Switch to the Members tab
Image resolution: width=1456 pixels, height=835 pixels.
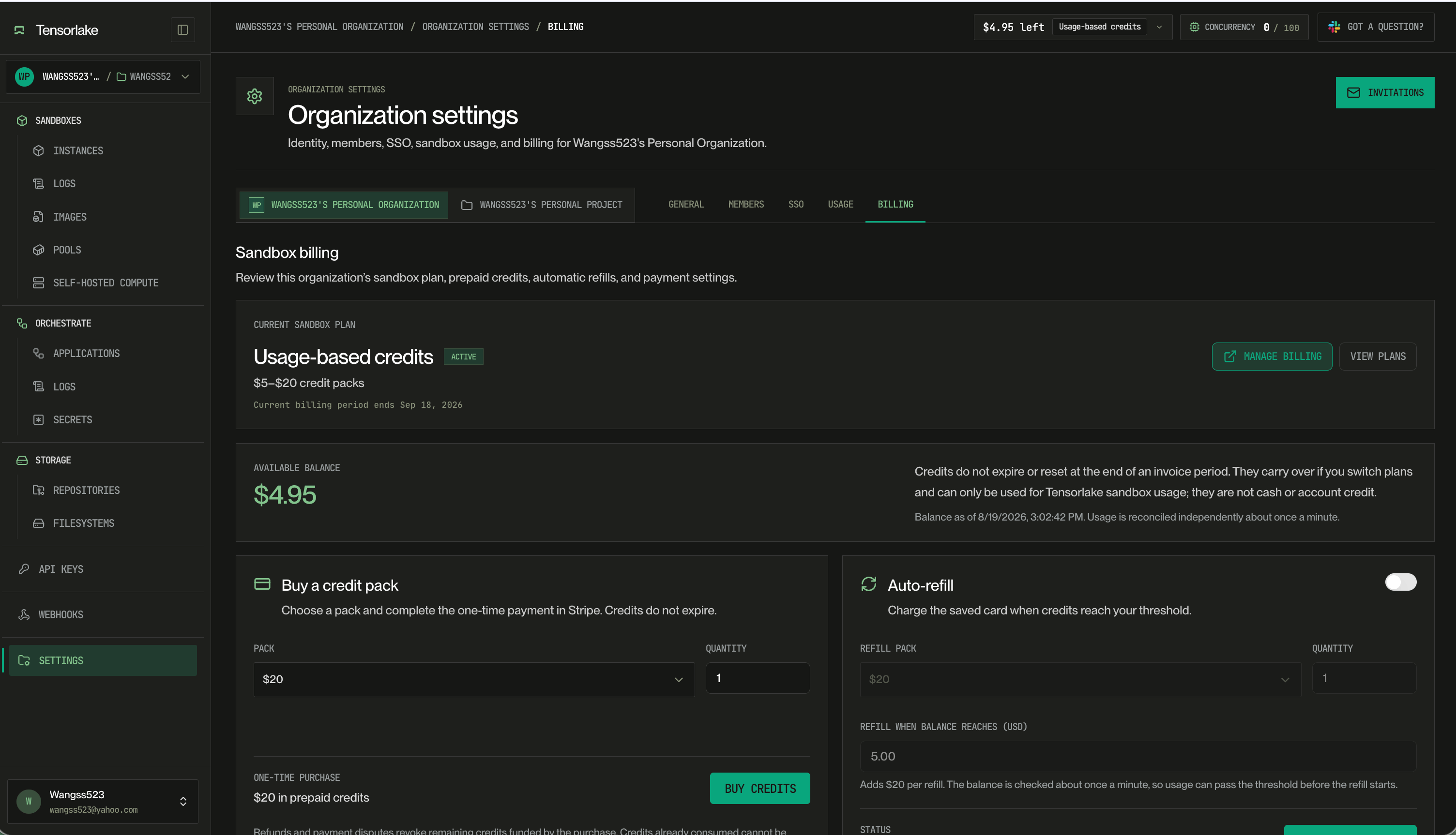tap(746, 204)
